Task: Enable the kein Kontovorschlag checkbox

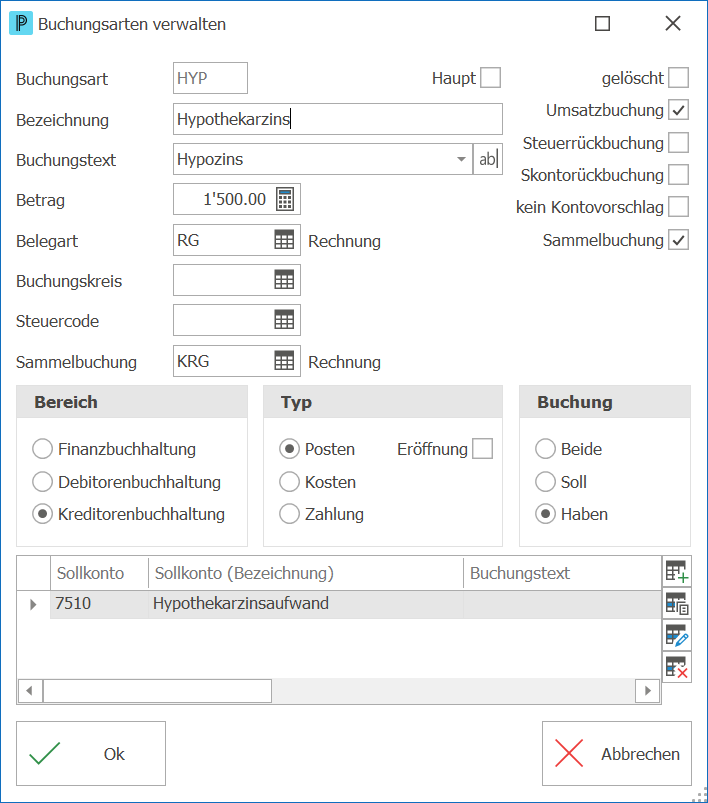Action: click(x=678, y=207)
